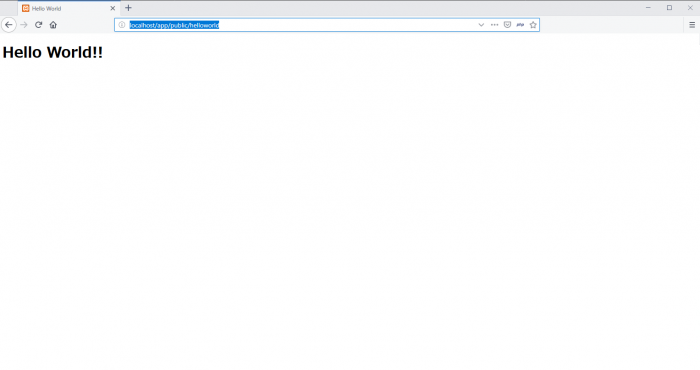Reload the current page
700x370 pixels.
[38, 25]
